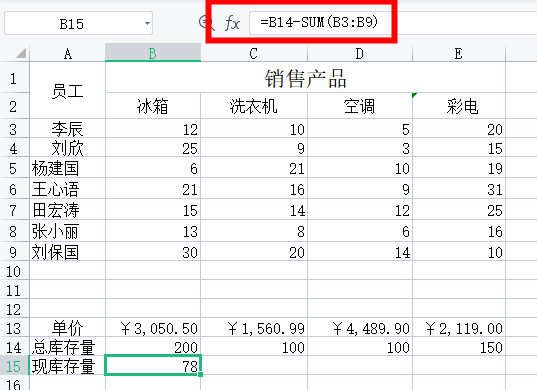Select column D header

(360, 53)
